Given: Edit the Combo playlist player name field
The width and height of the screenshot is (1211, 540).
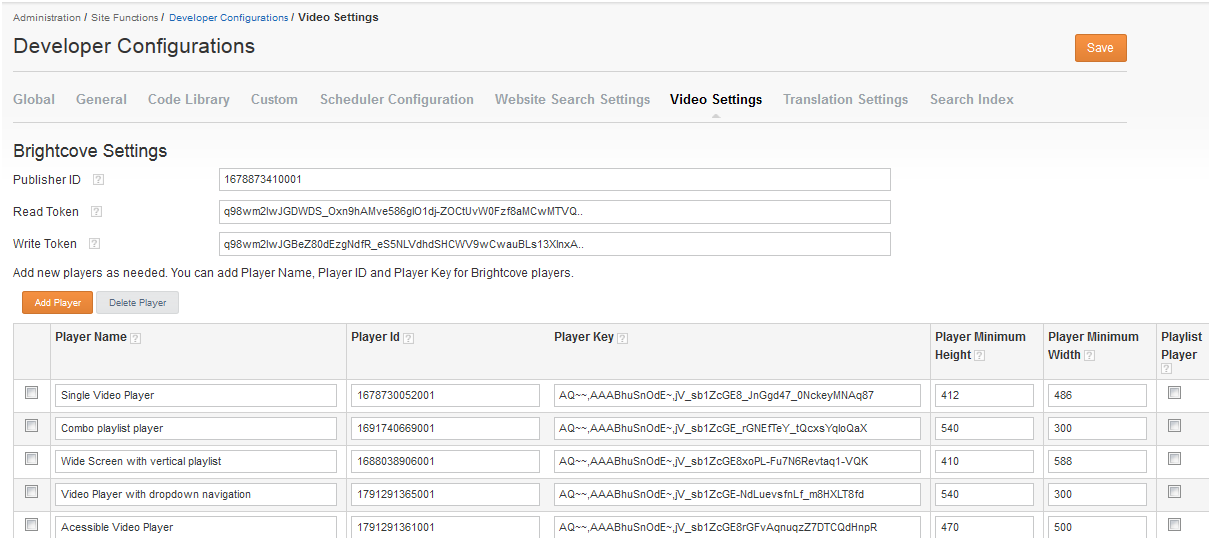Looking at the screenshot, I should click(196, 428).
